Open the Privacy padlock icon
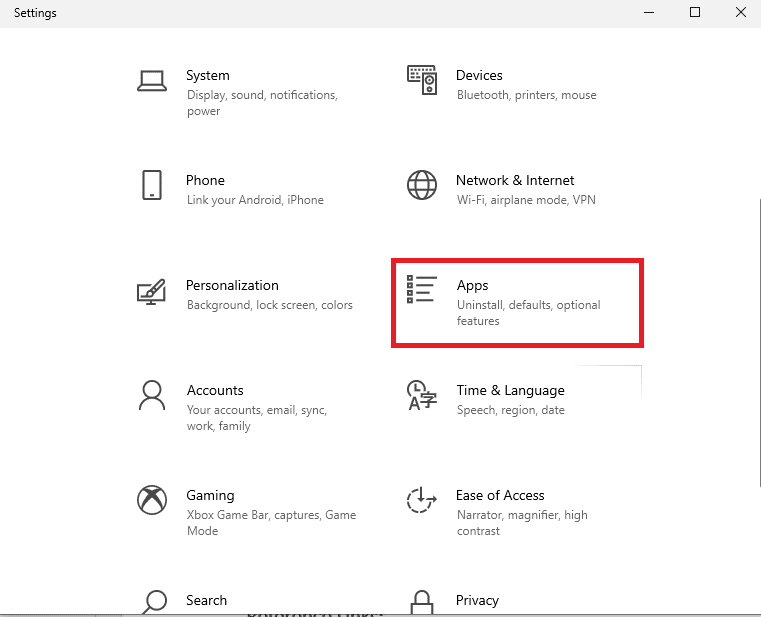The height and width of the screenshot is (617, 761). point(422,602)
